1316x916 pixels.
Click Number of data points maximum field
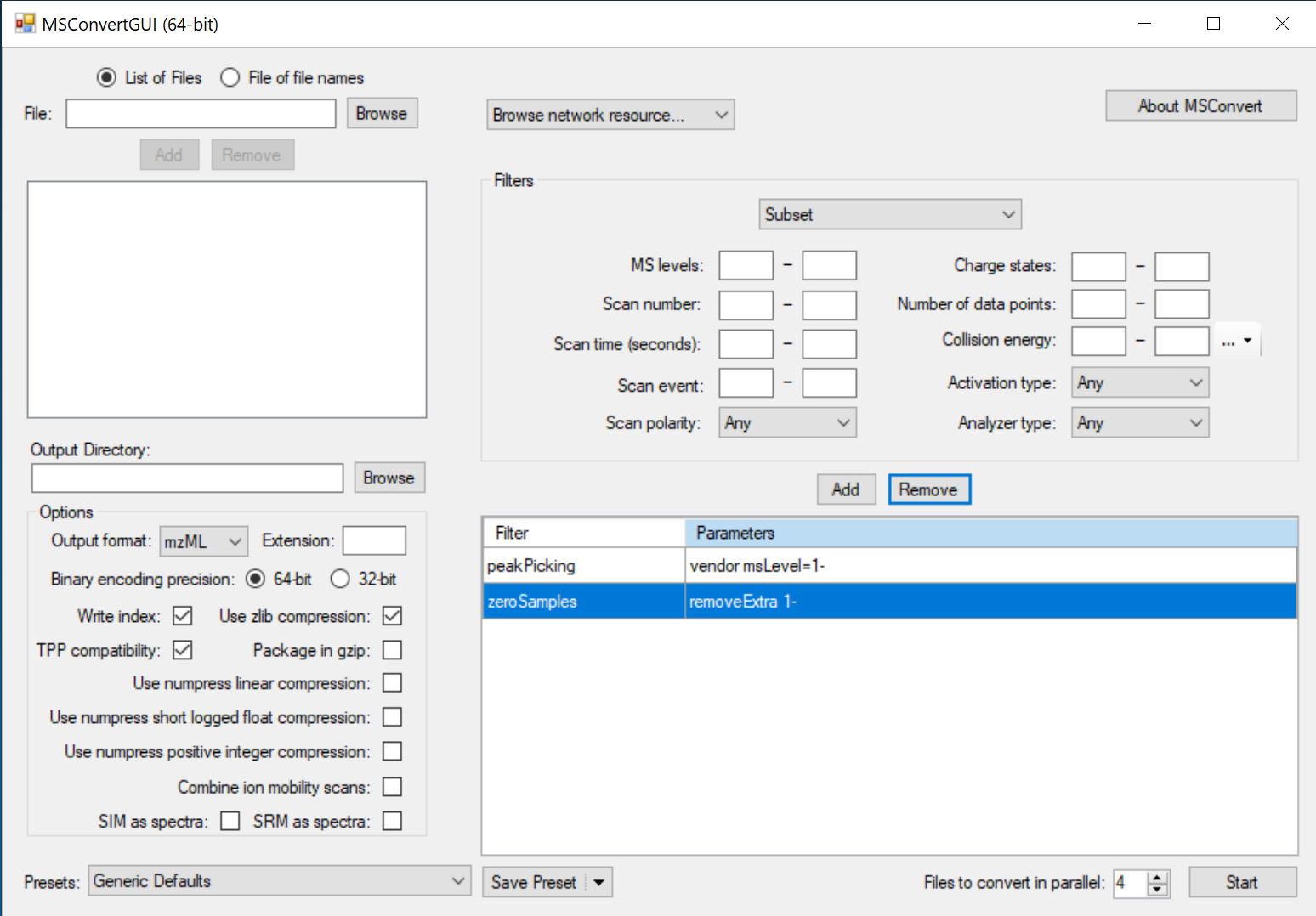point(1183,304)
